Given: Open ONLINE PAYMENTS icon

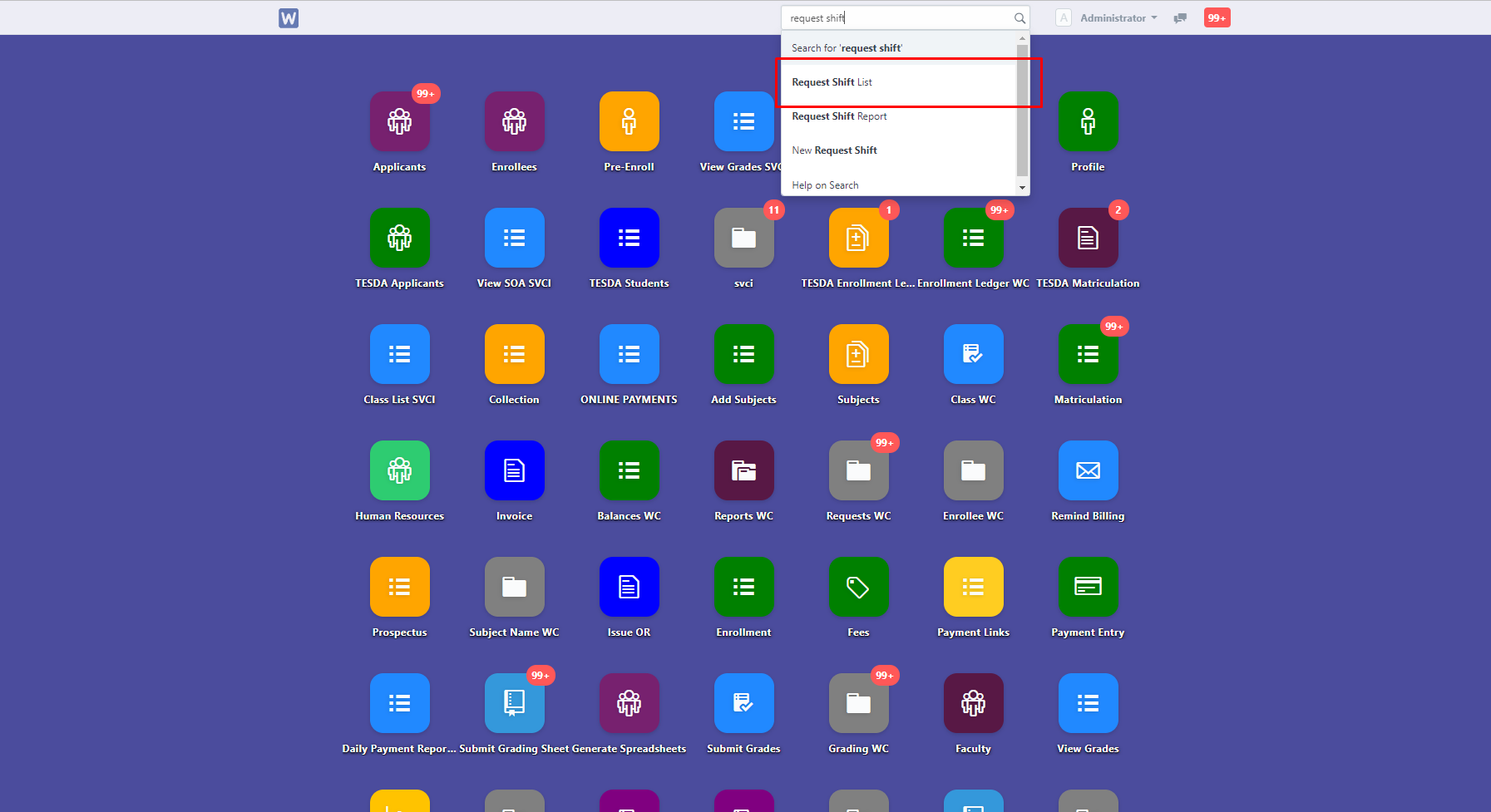Looking at the screenshot, I should coord(629,354).
